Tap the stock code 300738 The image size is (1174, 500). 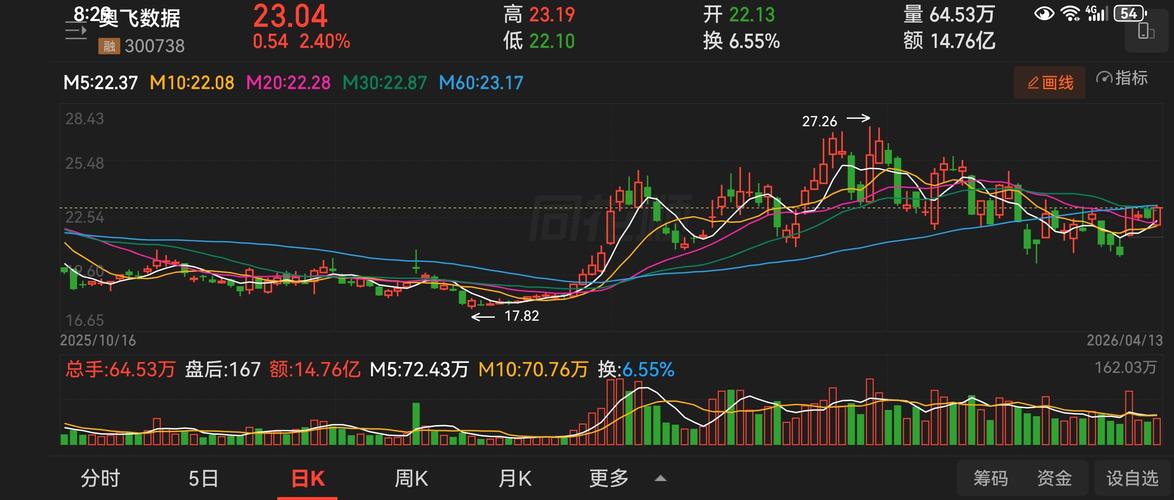point(154,46)
